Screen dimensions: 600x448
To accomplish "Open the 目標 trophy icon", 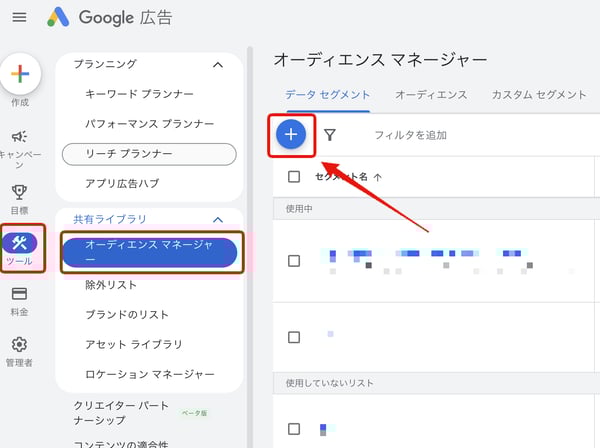I will [x=19, y=192].
